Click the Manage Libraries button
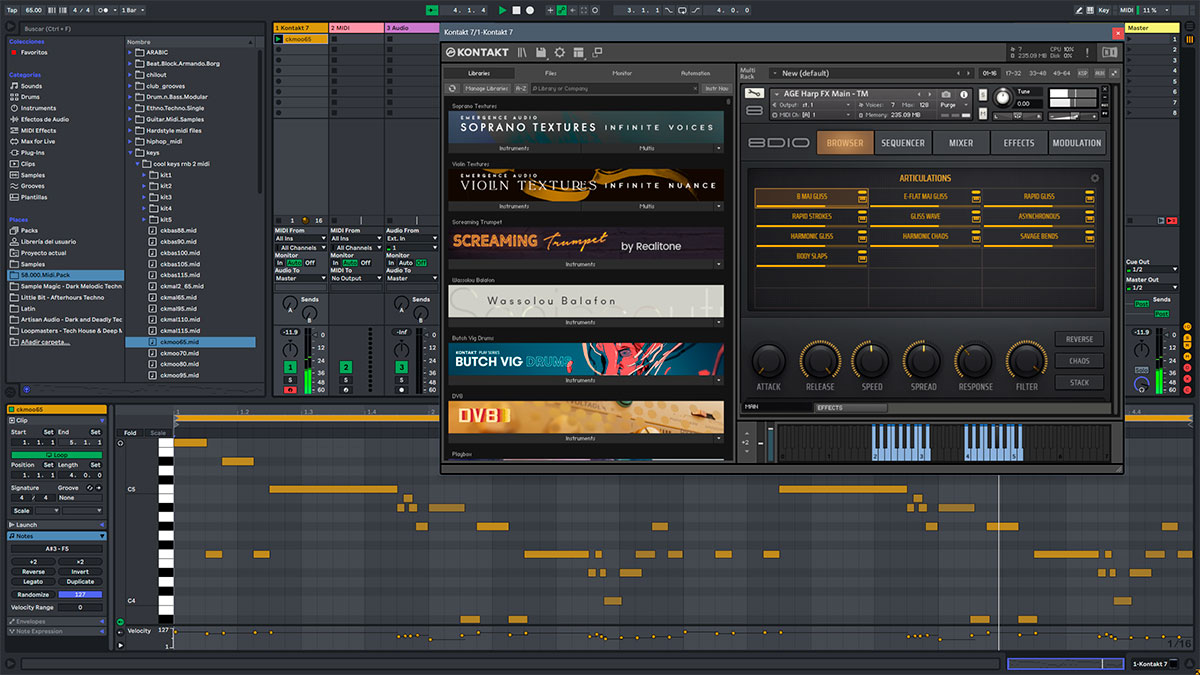1200x675 pixels. click(486, 88)
